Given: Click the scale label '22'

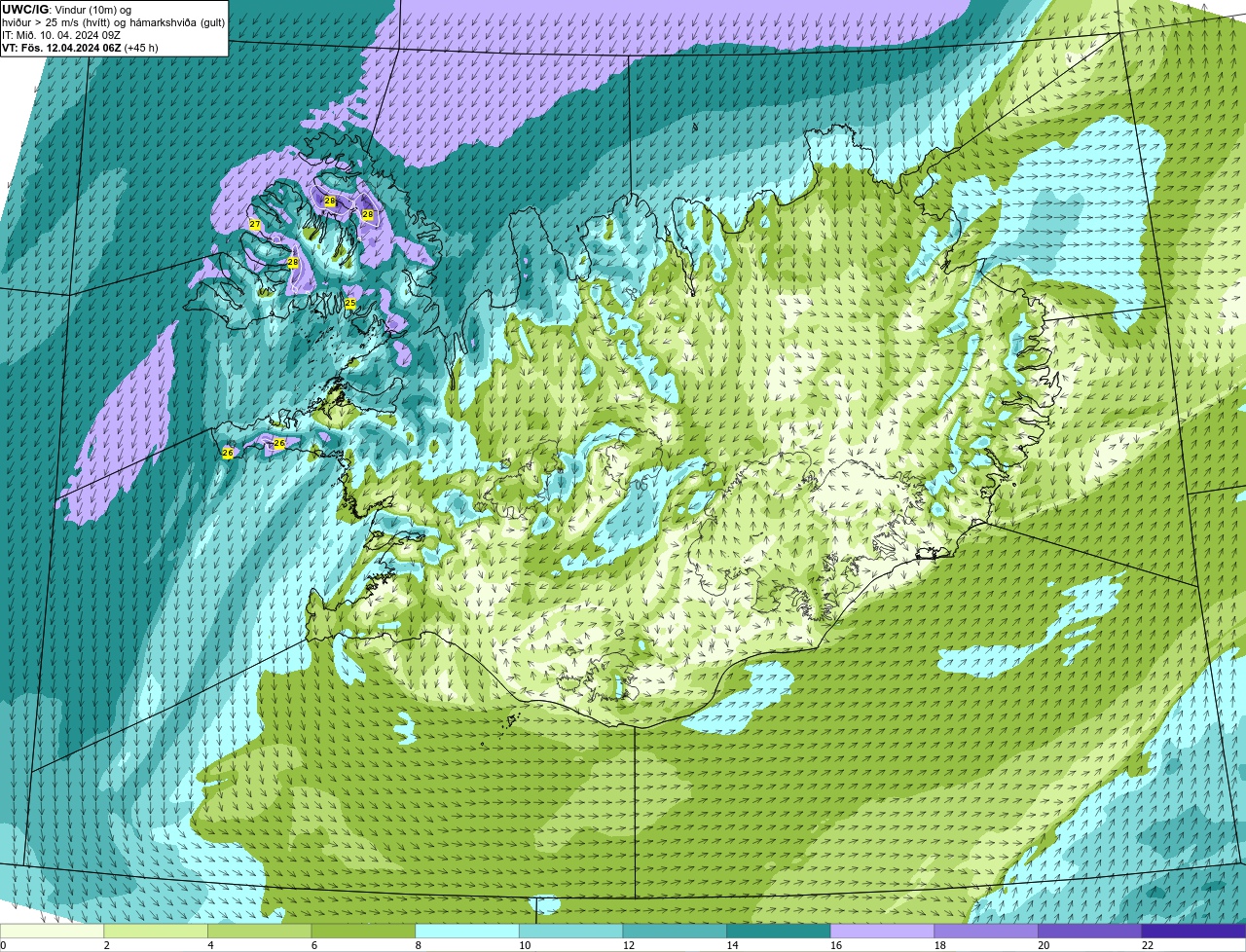Looking at the screenshot, I should click(1148, 944).
